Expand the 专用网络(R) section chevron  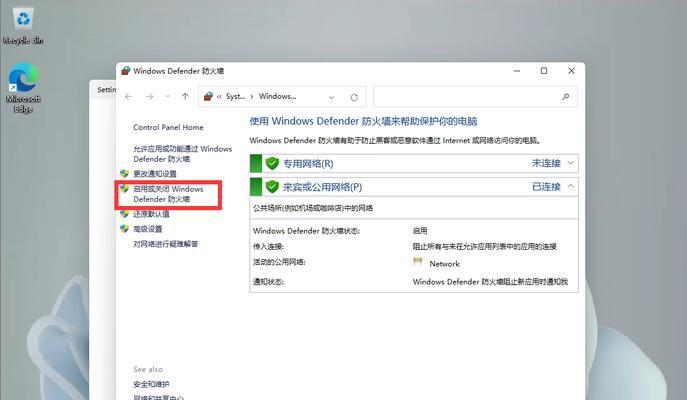[x=570, y=163]
